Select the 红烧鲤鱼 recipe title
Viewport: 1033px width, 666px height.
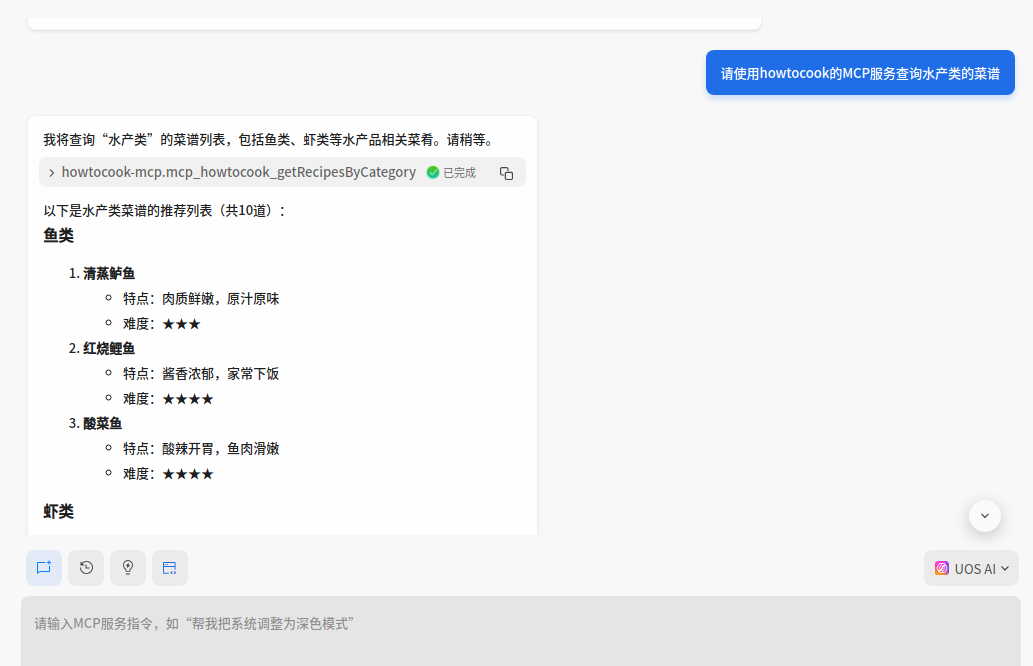(109, 348)
